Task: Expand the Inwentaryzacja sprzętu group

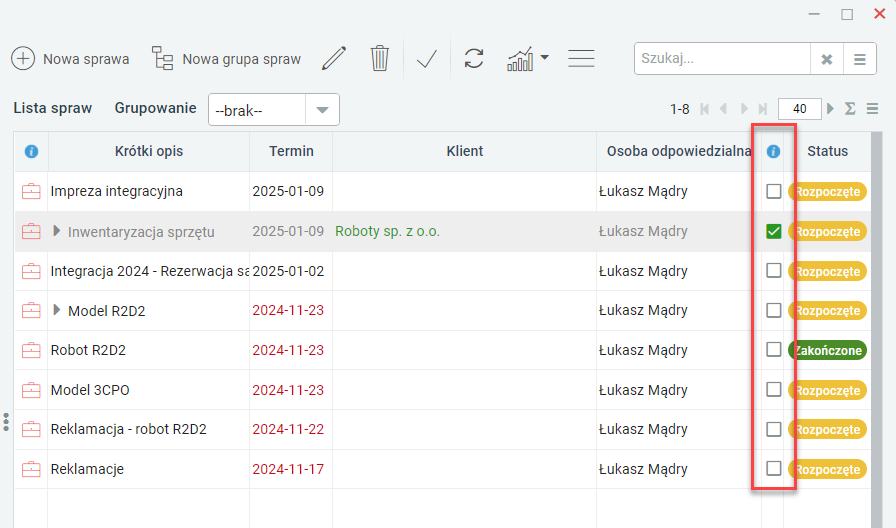Action: tap(56, 231)
